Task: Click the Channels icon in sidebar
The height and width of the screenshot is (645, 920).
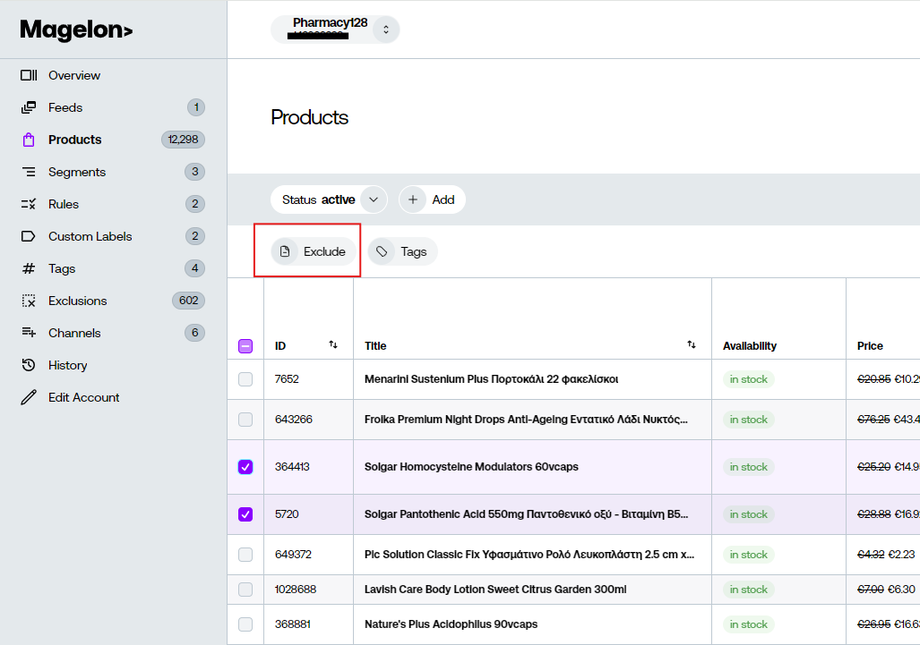Action: click(x=29, y=333)
